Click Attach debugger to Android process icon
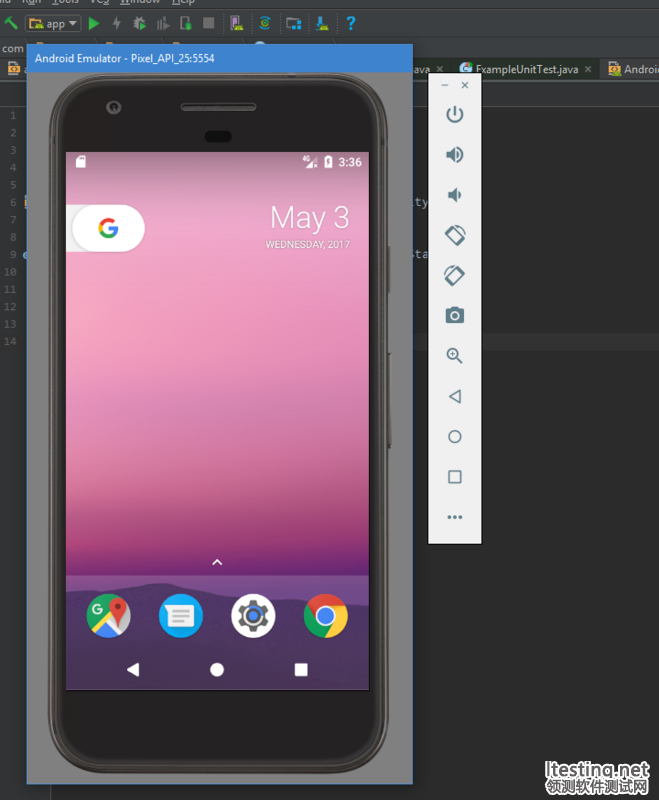 pyautogui.click(x=186, y=23)
